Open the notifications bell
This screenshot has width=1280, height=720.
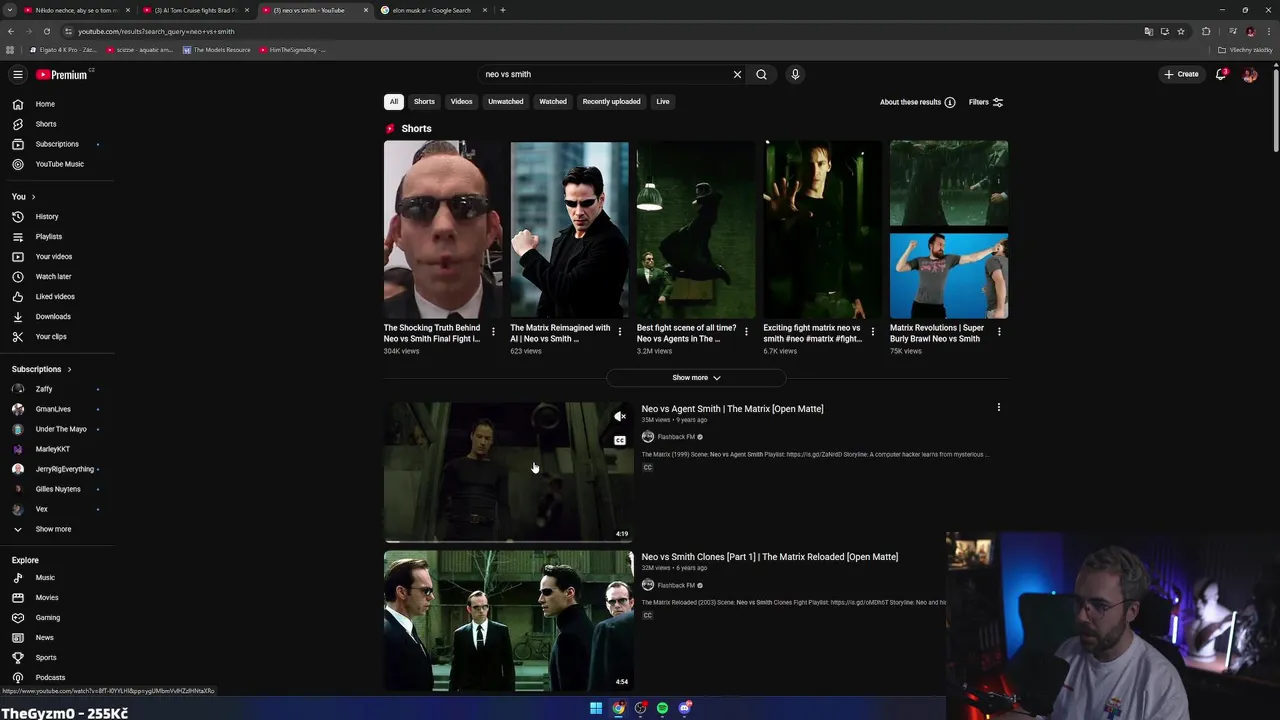(x=1220, y=74)
